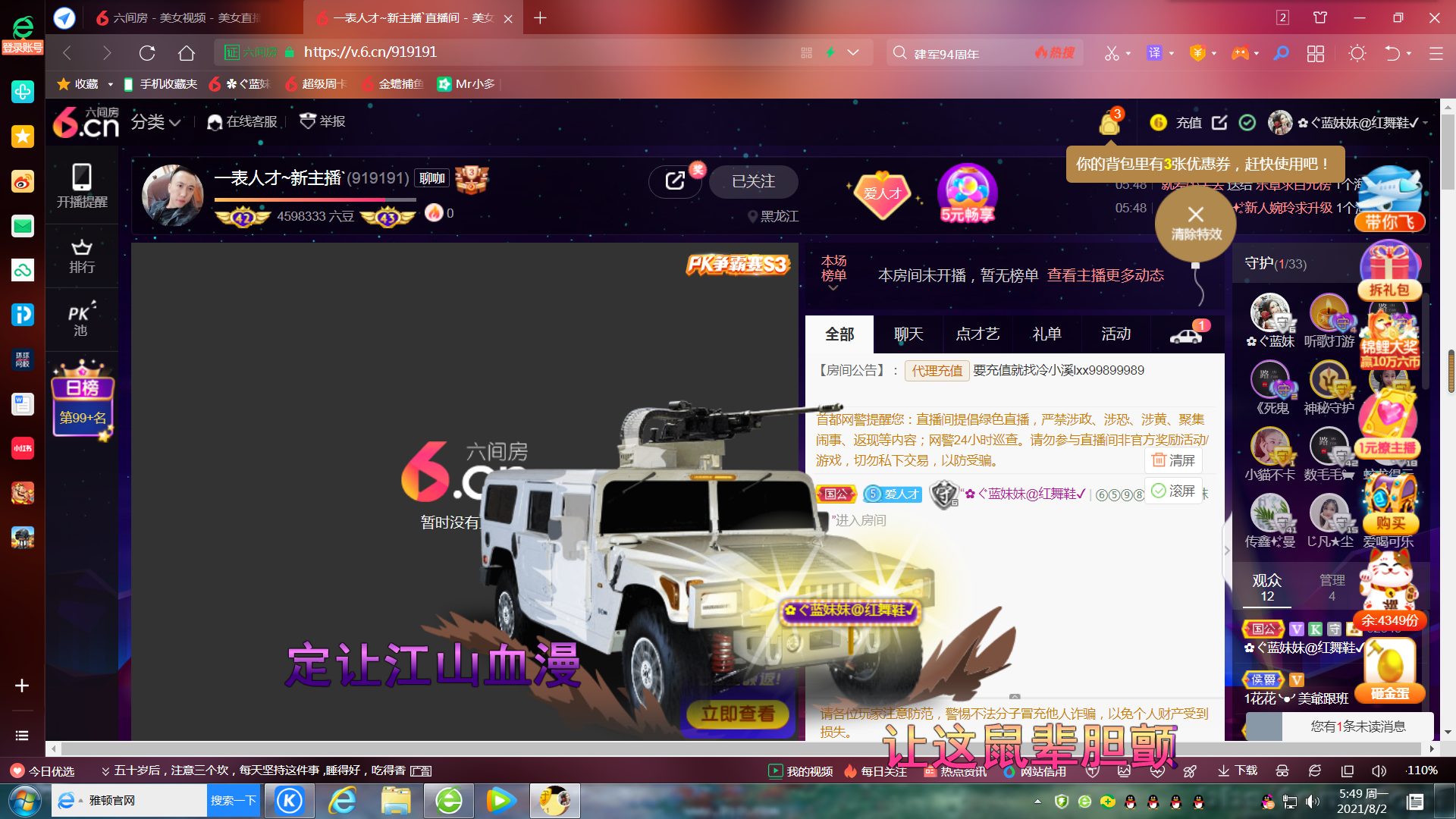Viewport: 1456px width, 819px height.
Task: Open the PK池 sidebar icon
Action: tap(81, 319)
